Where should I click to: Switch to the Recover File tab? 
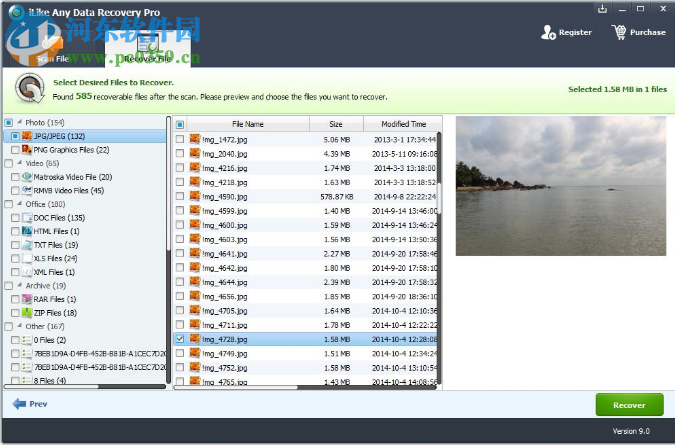148,49
